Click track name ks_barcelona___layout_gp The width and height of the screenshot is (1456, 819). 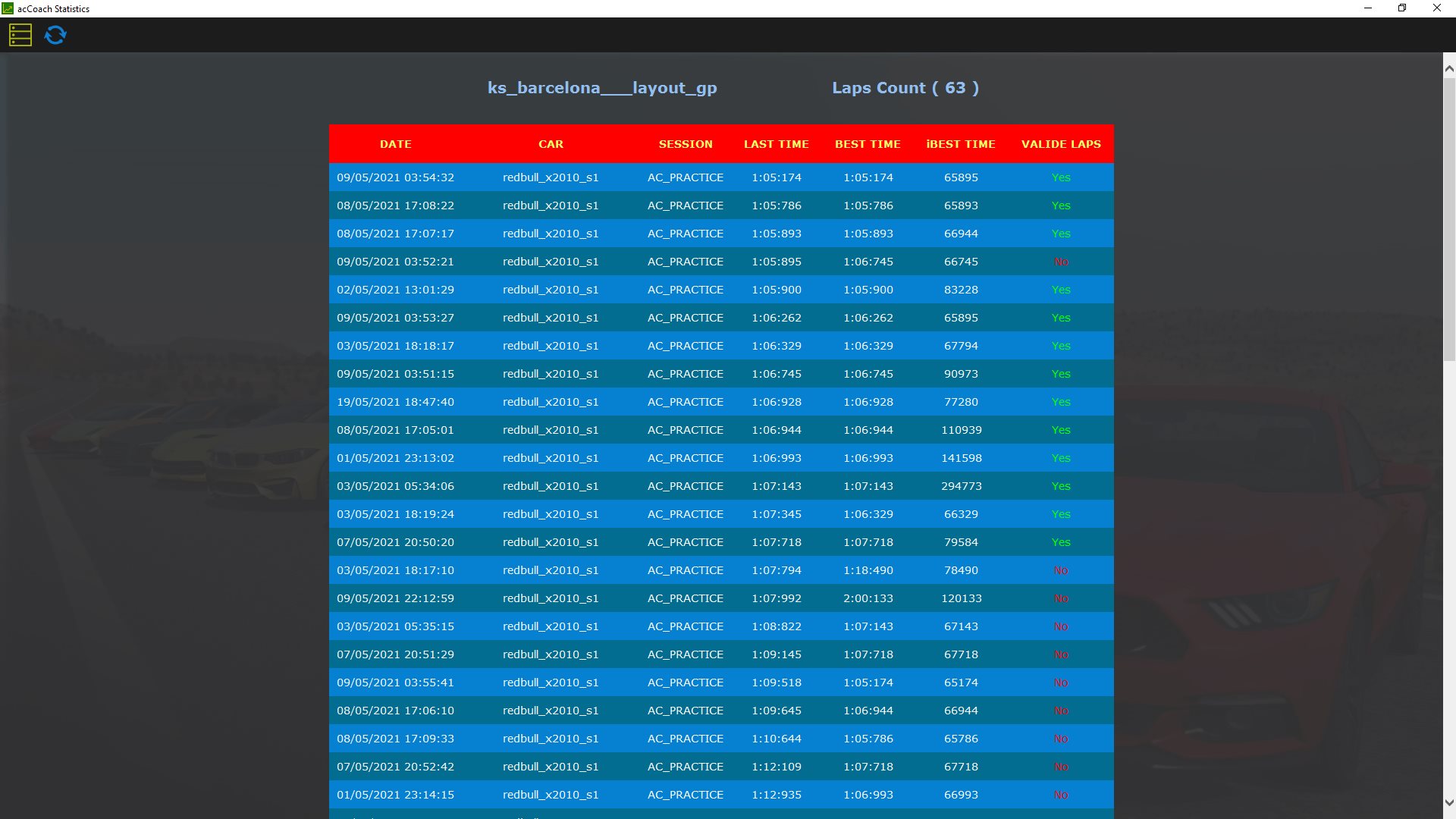click(602, 88)
